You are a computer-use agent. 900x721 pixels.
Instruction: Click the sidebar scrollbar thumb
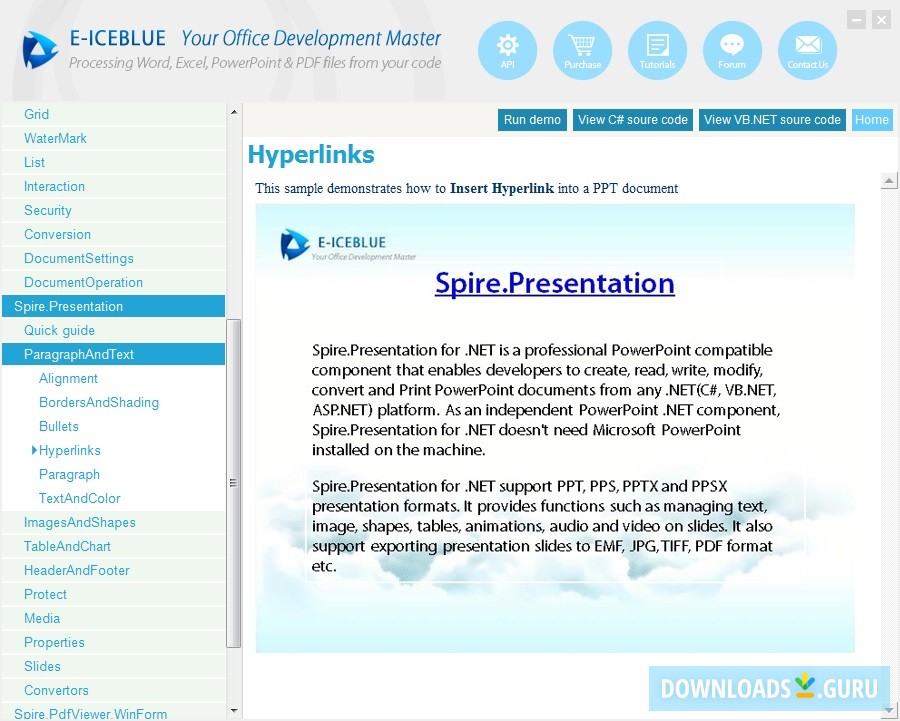tap(234, 483)
